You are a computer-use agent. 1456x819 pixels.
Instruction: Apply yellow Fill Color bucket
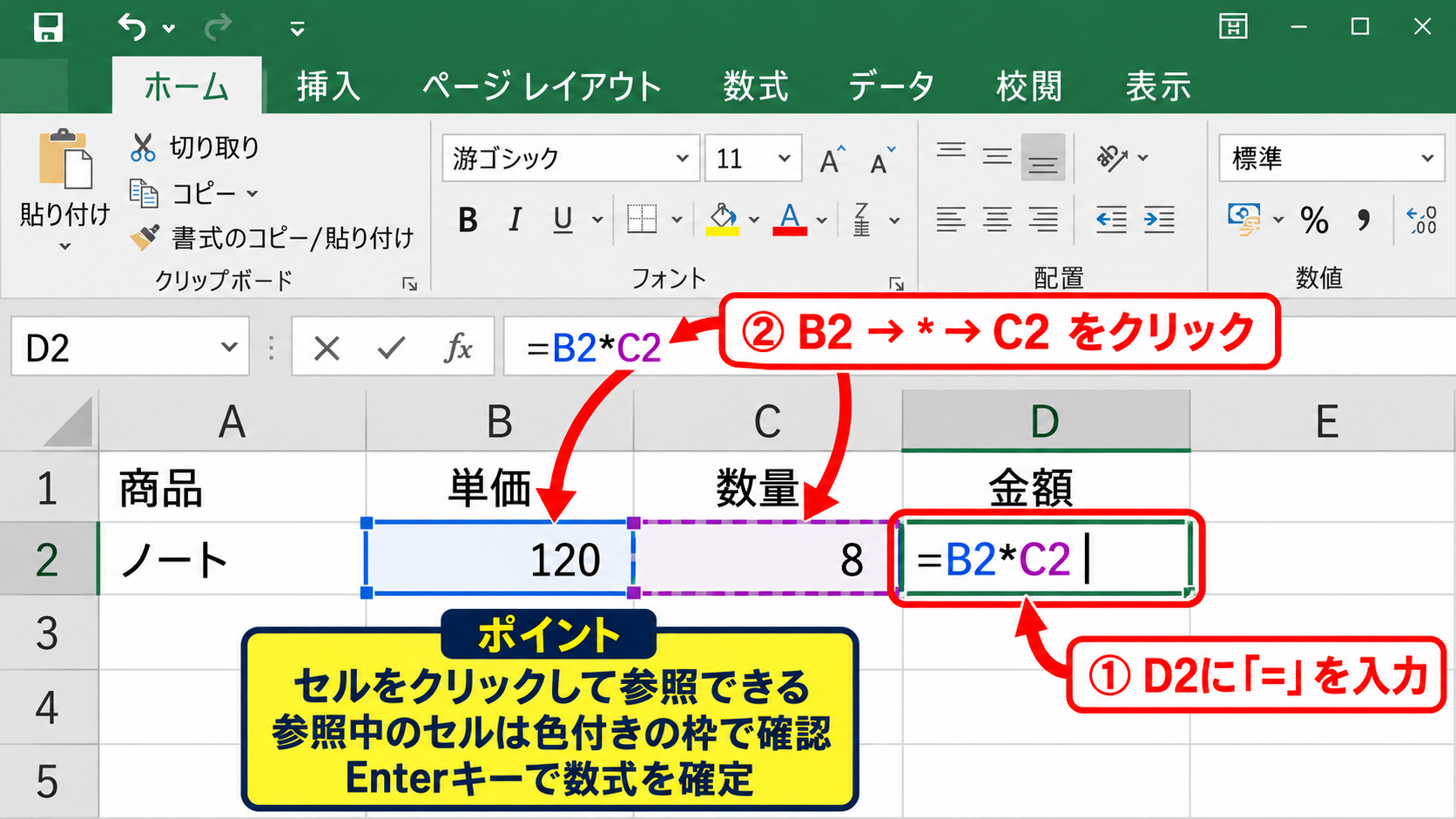tap(722, 219)
